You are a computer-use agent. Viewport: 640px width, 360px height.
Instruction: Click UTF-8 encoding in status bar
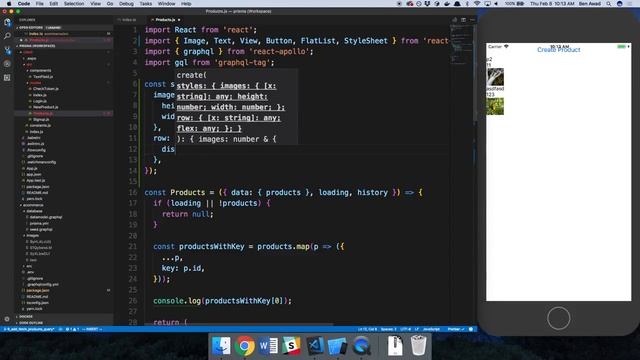(x=405, y=329)
